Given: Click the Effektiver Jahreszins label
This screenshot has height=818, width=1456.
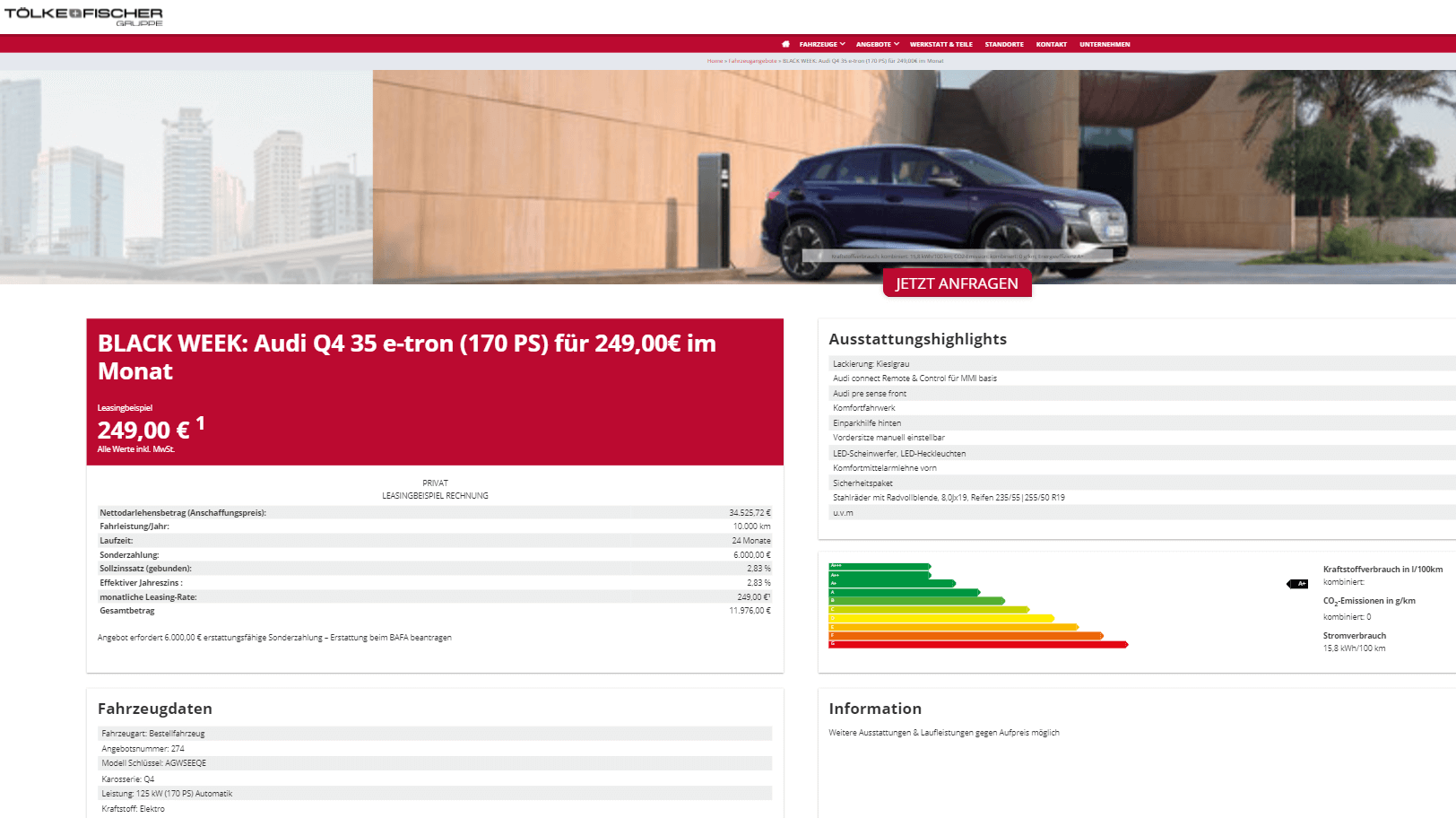Looking at the screenshot, I should click(x=141, y=583).
